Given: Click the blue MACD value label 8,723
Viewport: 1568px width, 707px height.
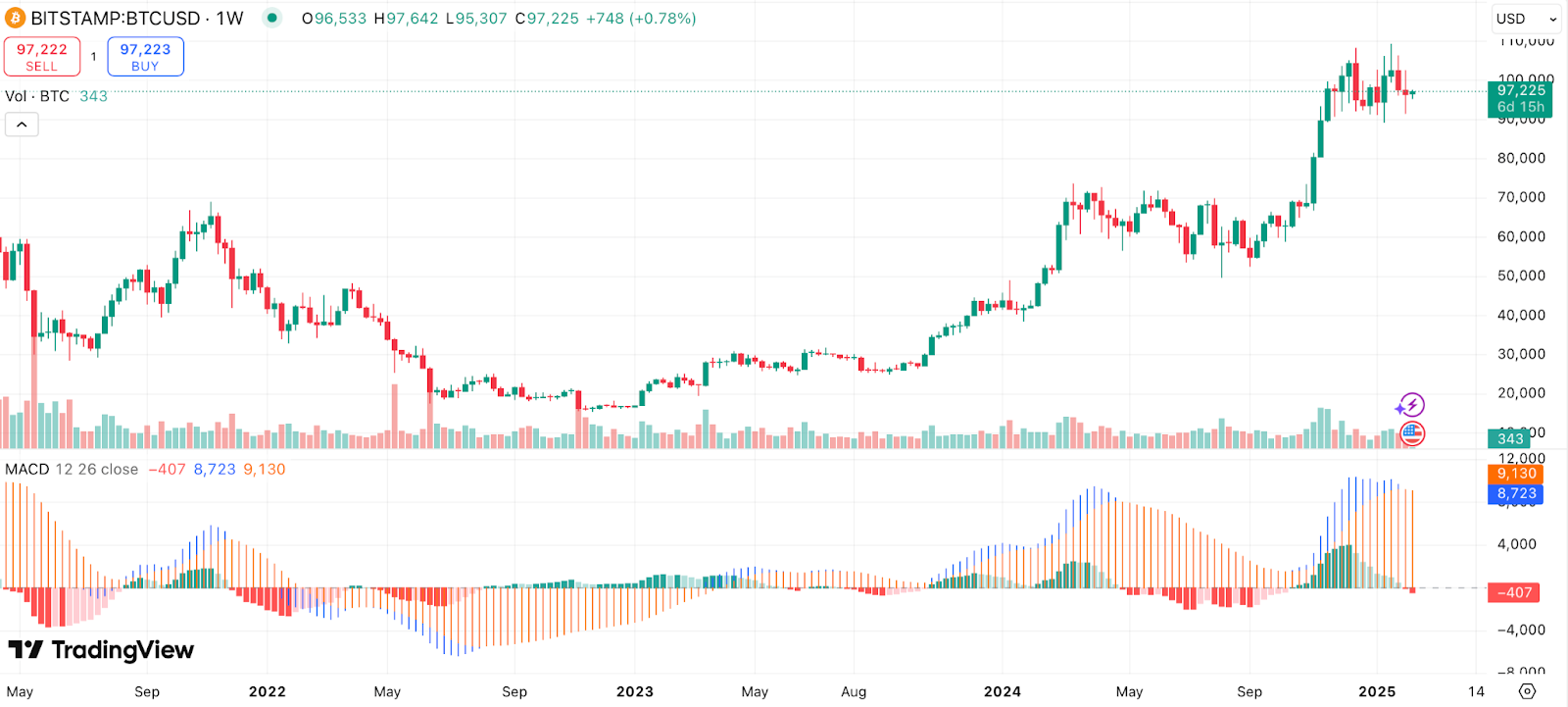Looking at the screenshot, I should [1515, 494].
